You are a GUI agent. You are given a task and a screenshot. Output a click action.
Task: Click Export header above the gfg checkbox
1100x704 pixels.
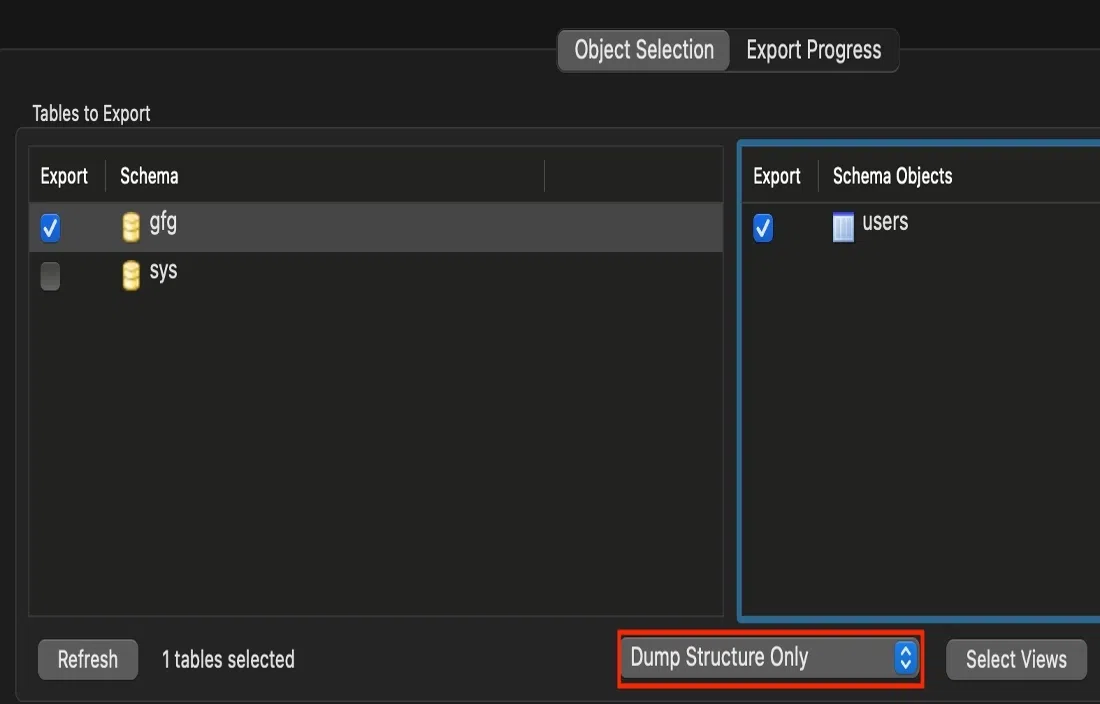64,176
